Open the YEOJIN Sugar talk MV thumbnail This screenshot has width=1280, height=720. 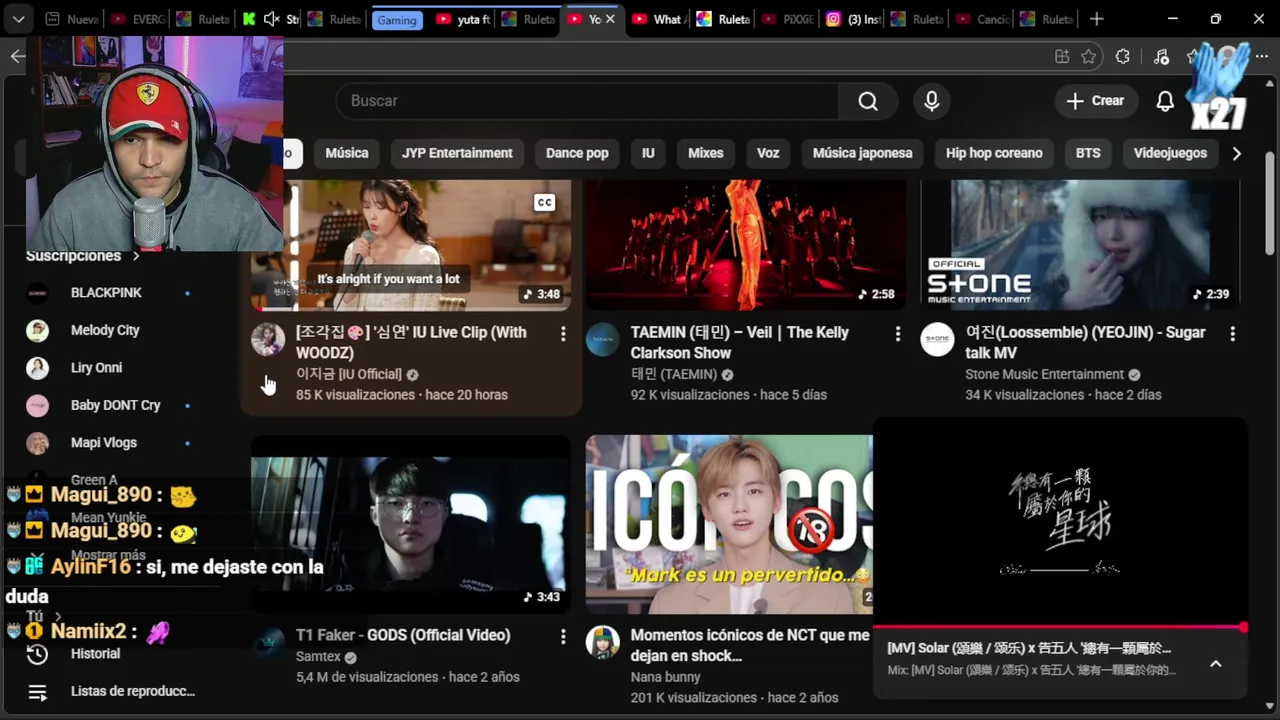point(1080,245)
